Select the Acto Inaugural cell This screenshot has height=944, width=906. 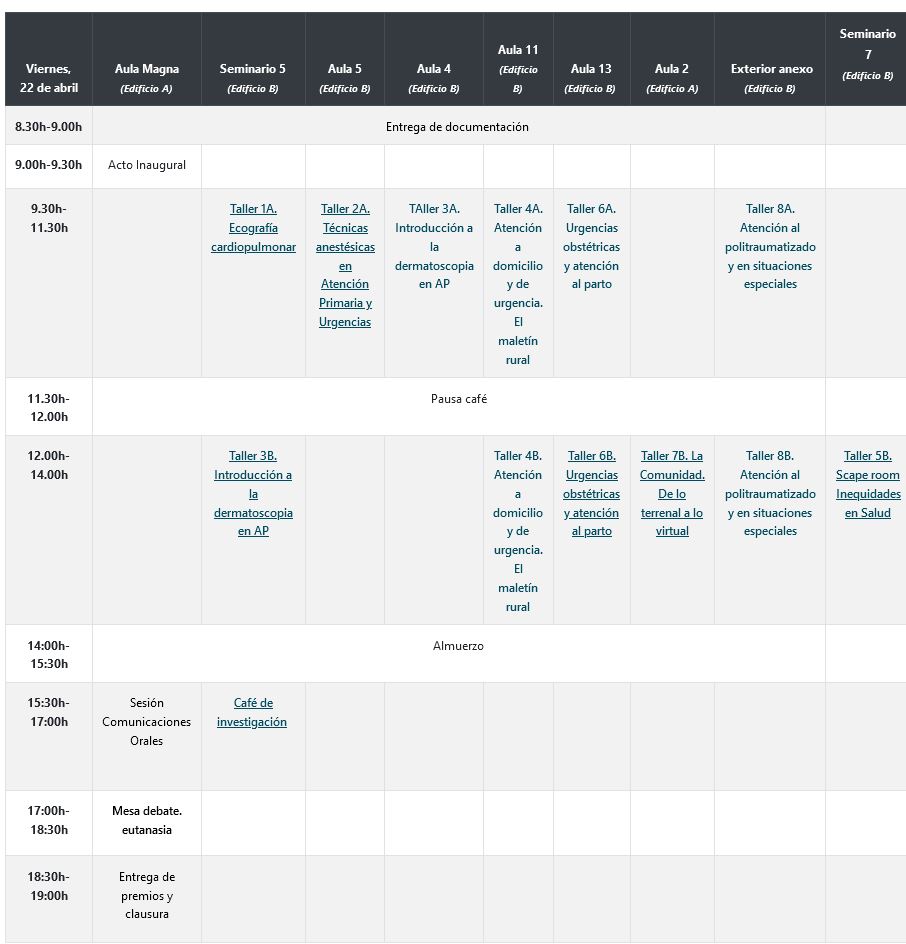(x=147, y=165)
